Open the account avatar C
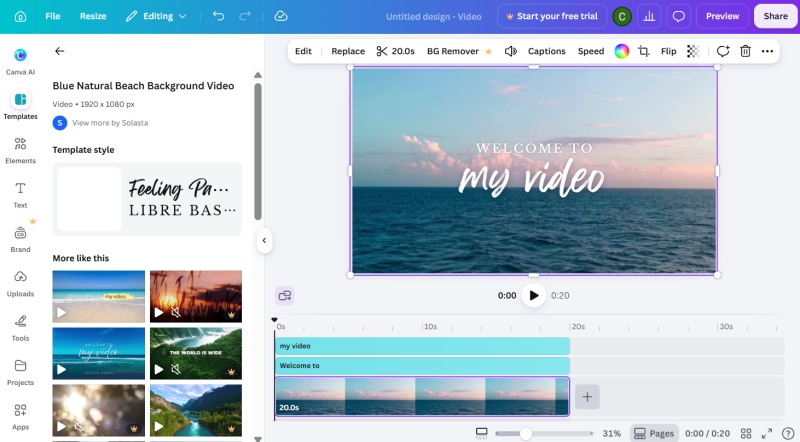The height and width of the screenshot is (442, 800). pyautogui.click(x=622, y=16)
